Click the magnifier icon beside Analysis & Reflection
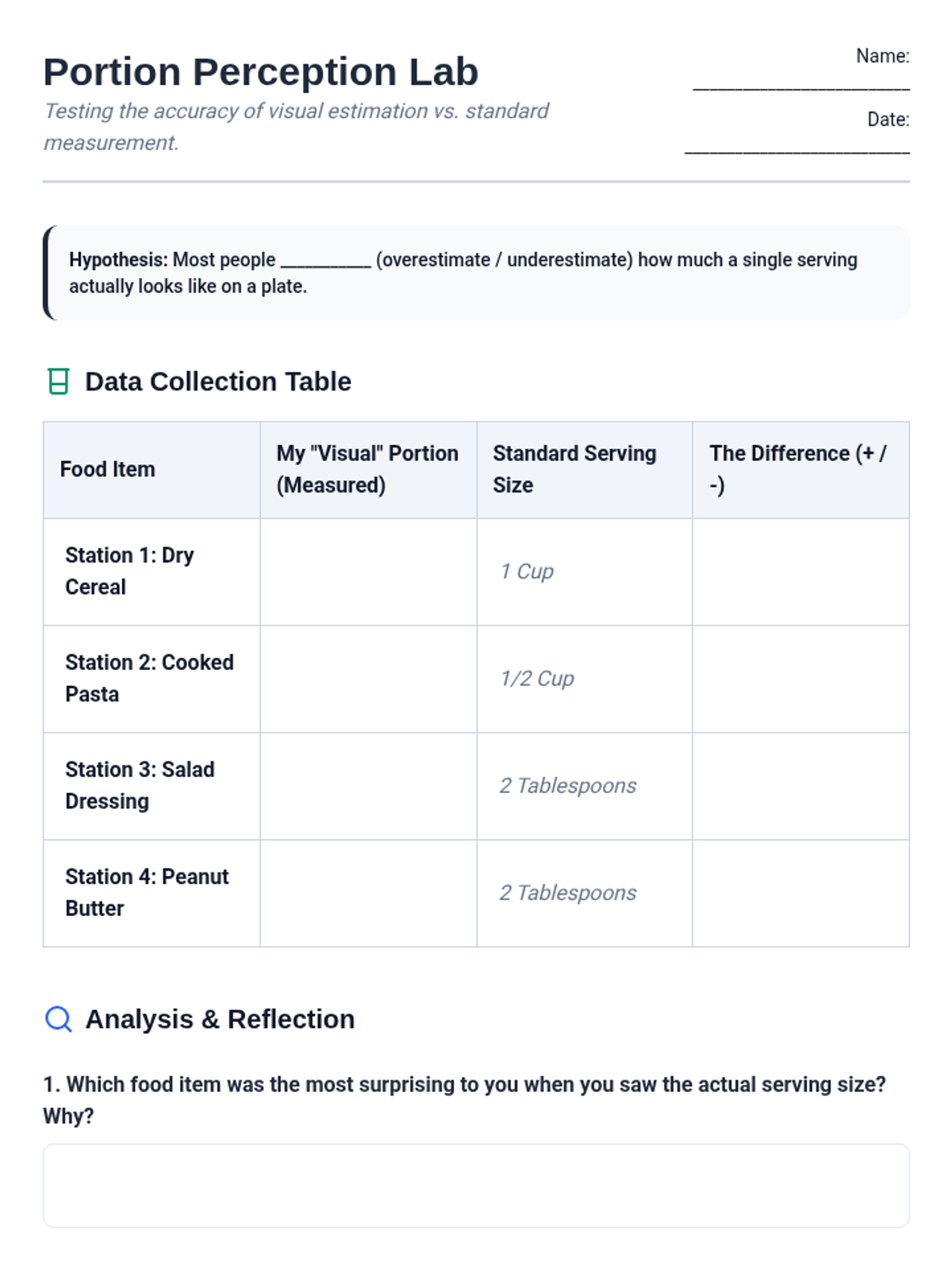Image resolution: width=952 pixels, height=1270 pixels. tap(58, 1018)
